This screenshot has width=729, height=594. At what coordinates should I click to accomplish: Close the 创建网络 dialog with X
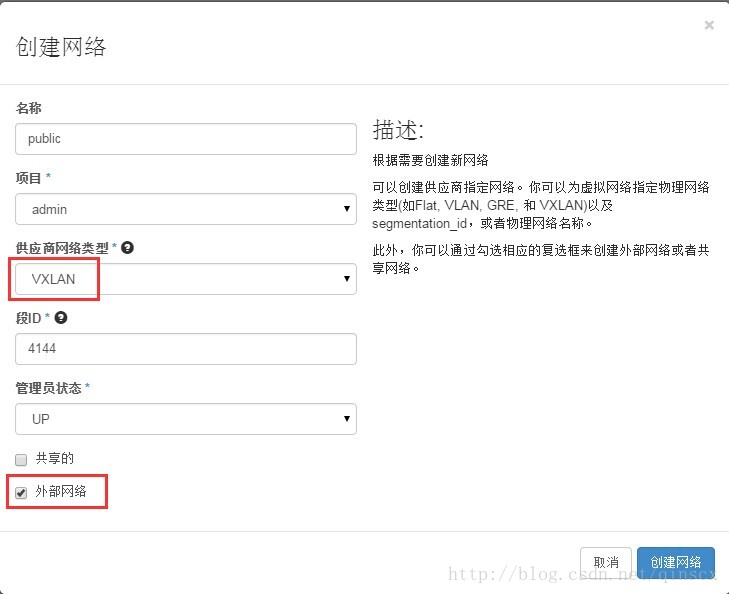click(x=709, y=25)
